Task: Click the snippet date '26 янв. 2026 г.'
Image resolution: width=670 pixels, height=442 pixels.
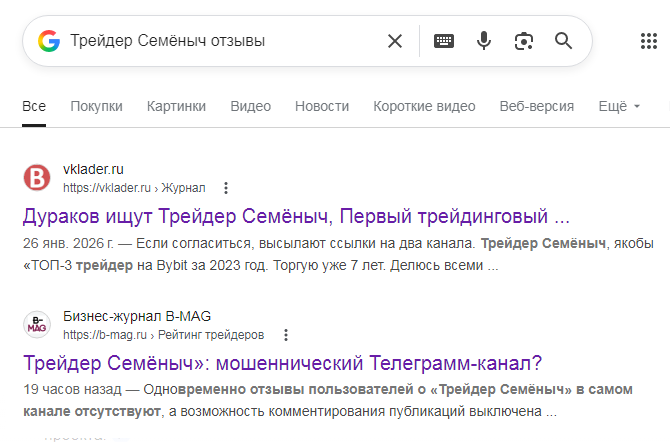Action: [68, 243]
